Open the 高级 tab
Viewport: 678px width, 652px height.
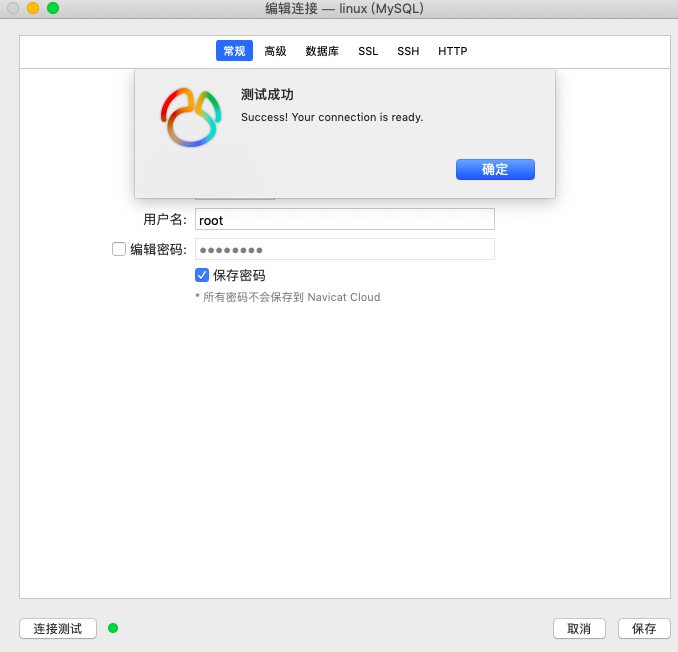pyautogui.click(x=275, y=51)
